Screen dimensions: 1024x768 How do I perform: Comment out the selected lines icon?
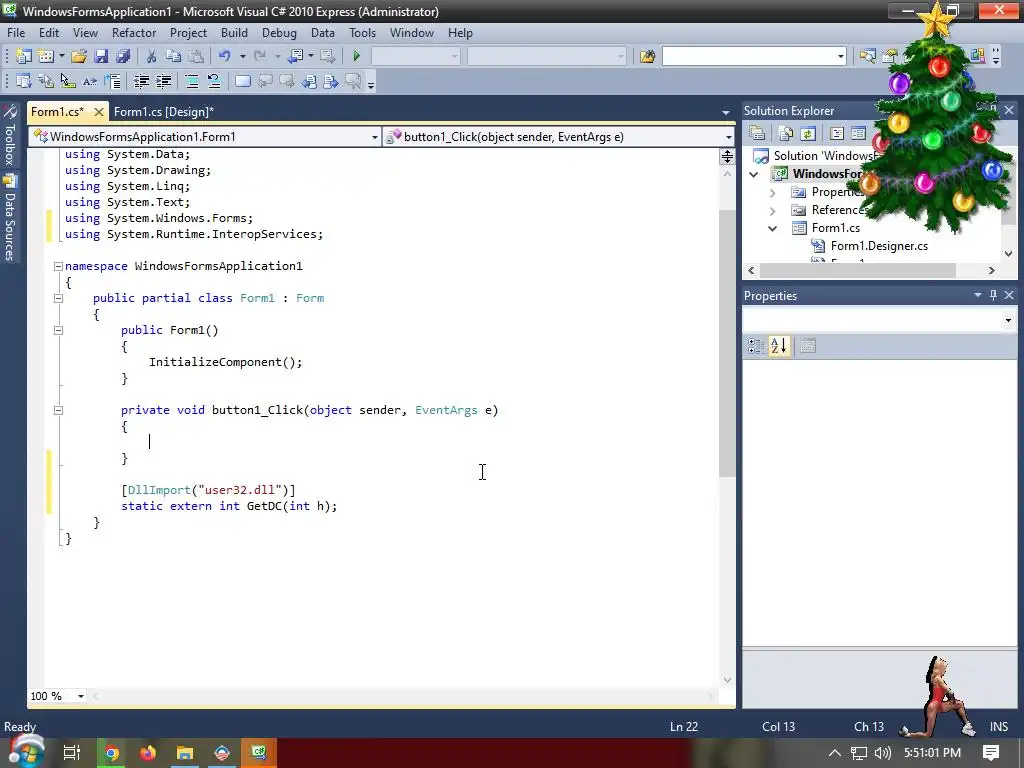coord(191,81)
